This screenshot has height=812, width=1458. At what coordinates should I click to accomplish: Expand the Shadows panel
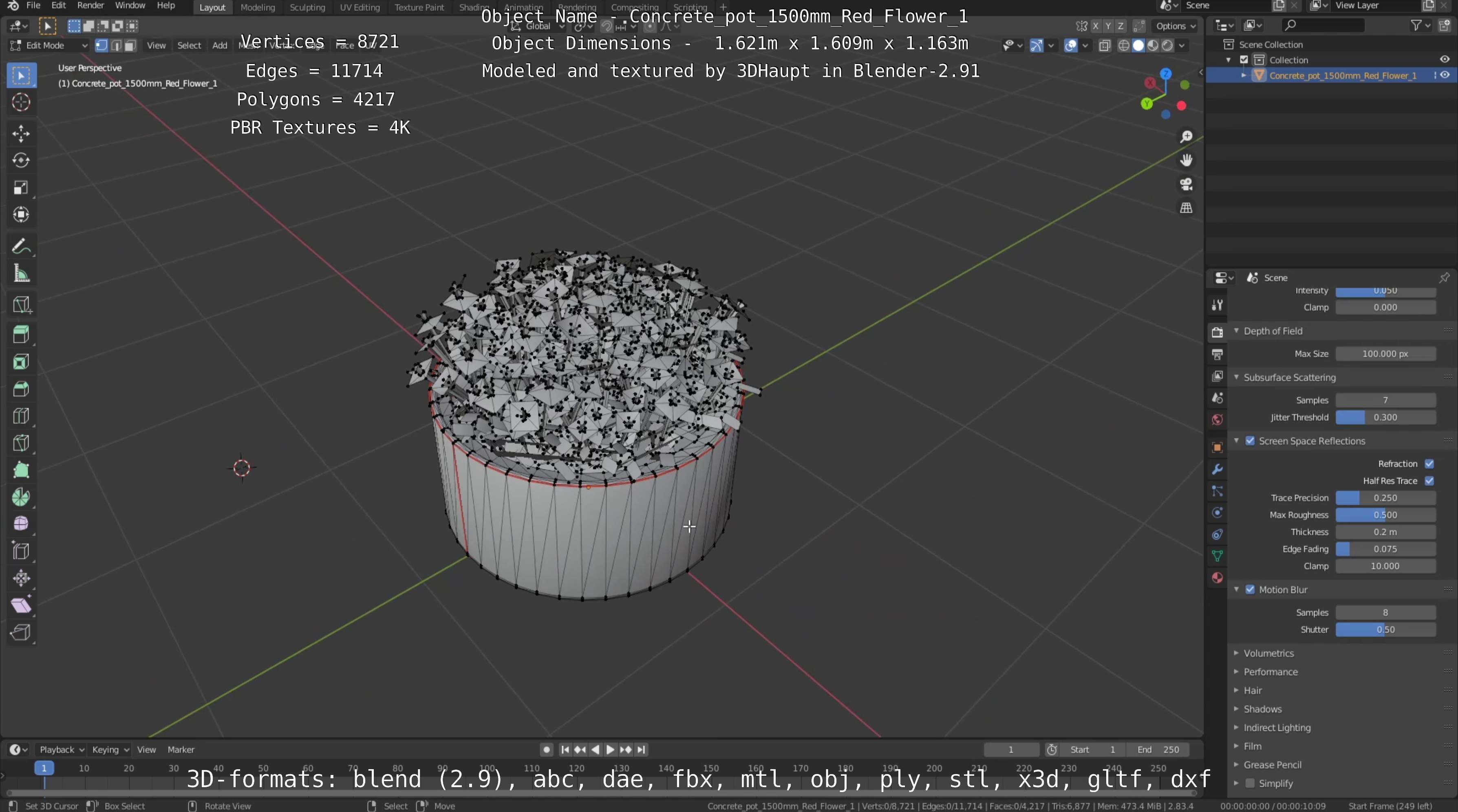(1262, 710)
